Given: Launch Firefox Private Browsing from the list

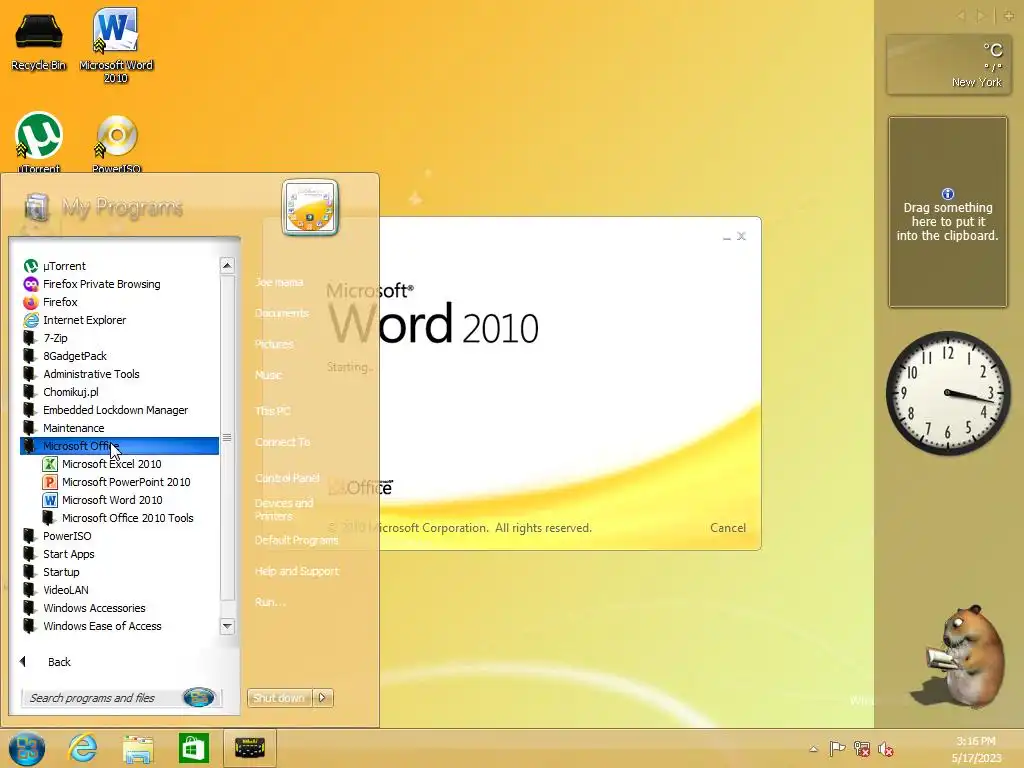Looking at the screenshot, I should pyautogui.click(x=101, y=284).
